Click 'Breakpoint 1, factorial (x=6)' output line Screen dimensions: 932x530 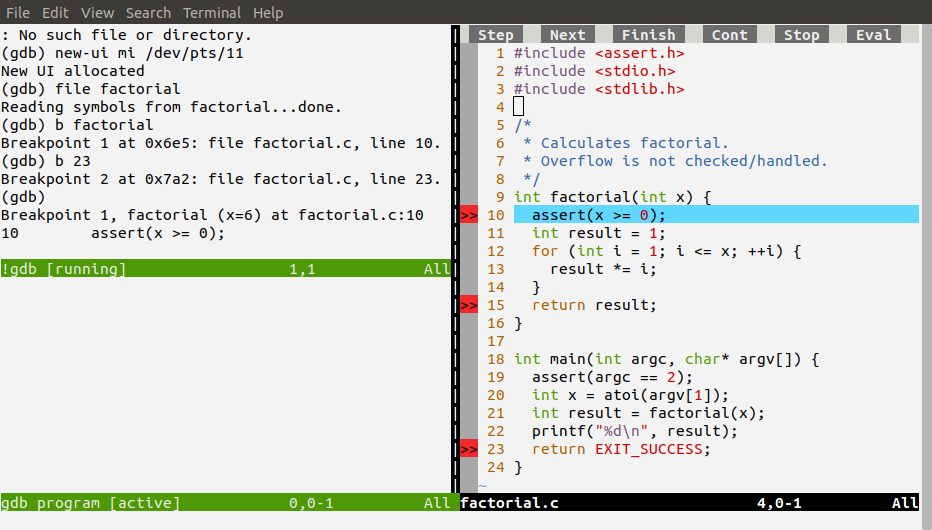pyautogui.click(x=212, y=214)
